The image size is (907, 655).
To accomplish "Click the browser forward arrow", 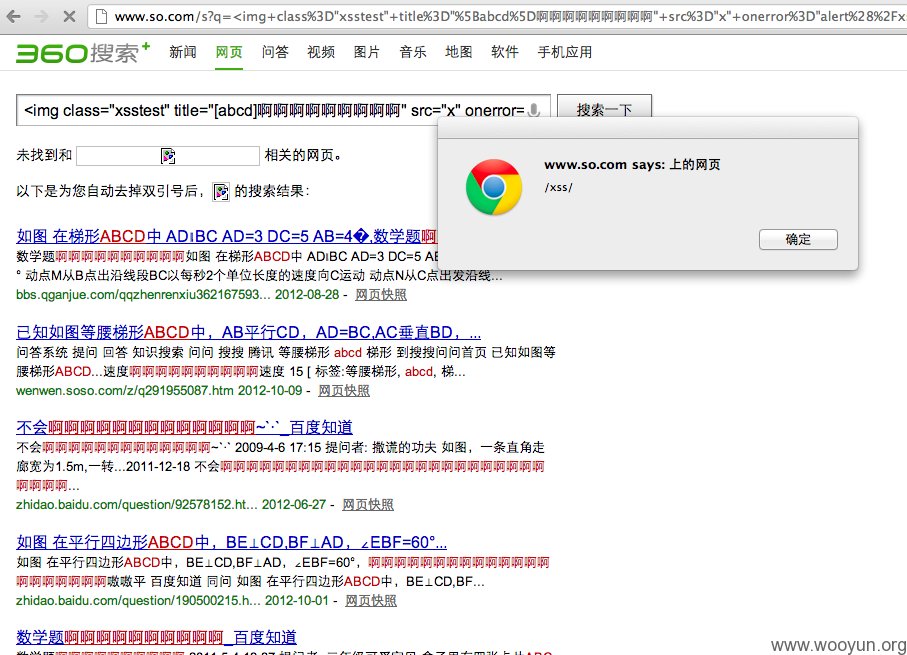I will tap(41, 16).
